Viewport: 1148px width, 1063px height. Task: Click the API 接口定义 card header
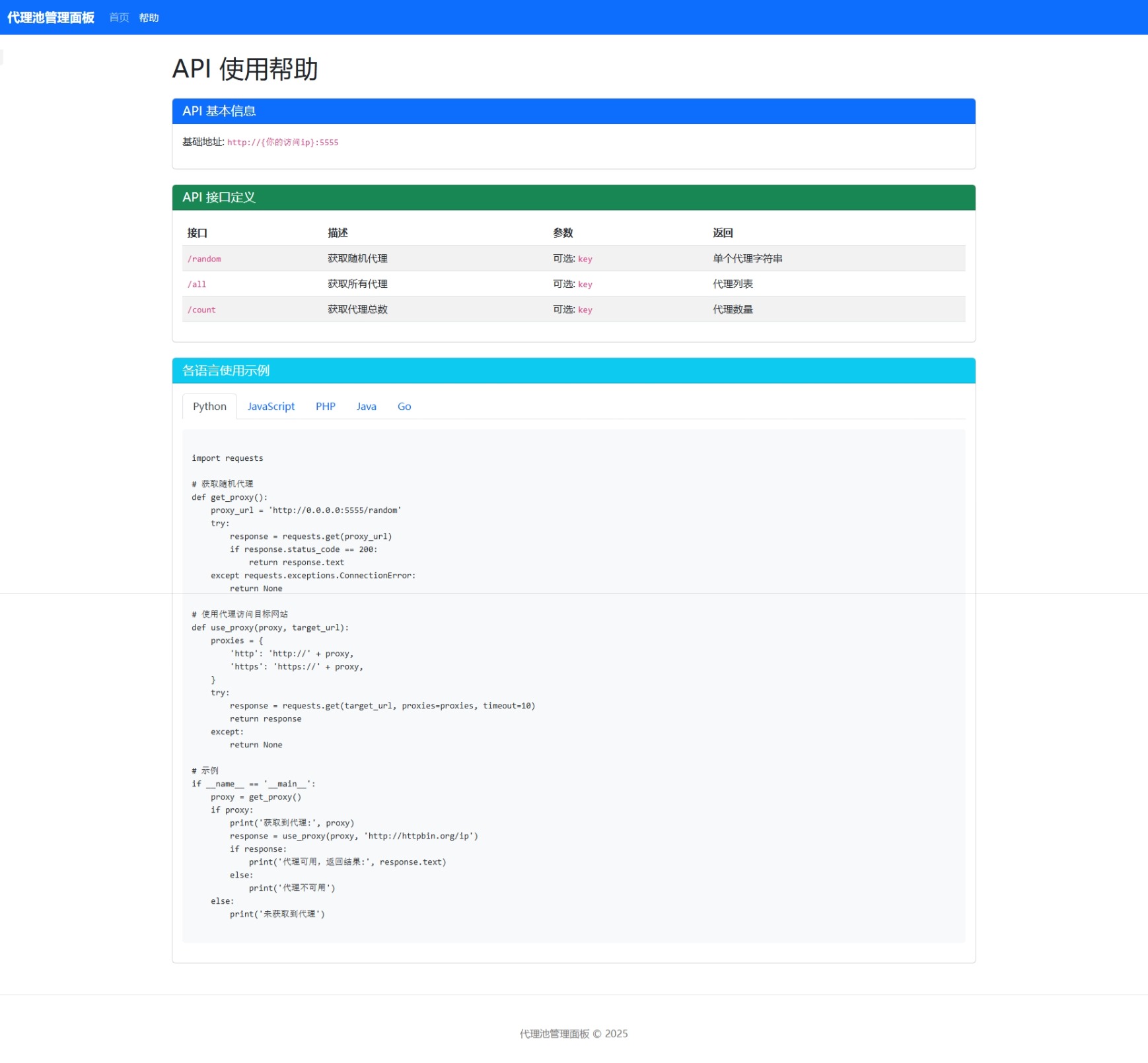[573, 197]
